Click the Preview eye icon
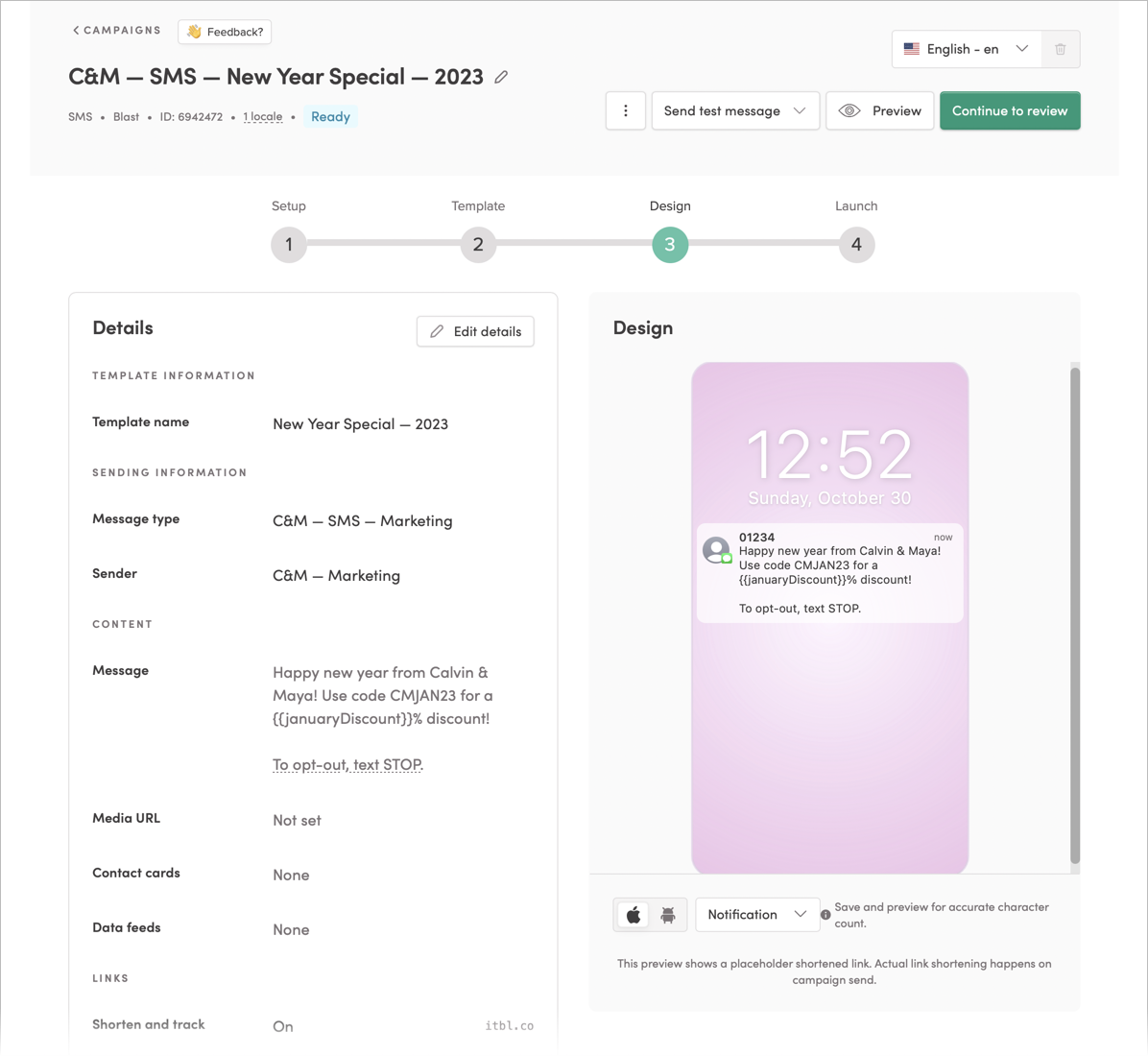The image size is (1148, 1056). click(x=849, y=110)
